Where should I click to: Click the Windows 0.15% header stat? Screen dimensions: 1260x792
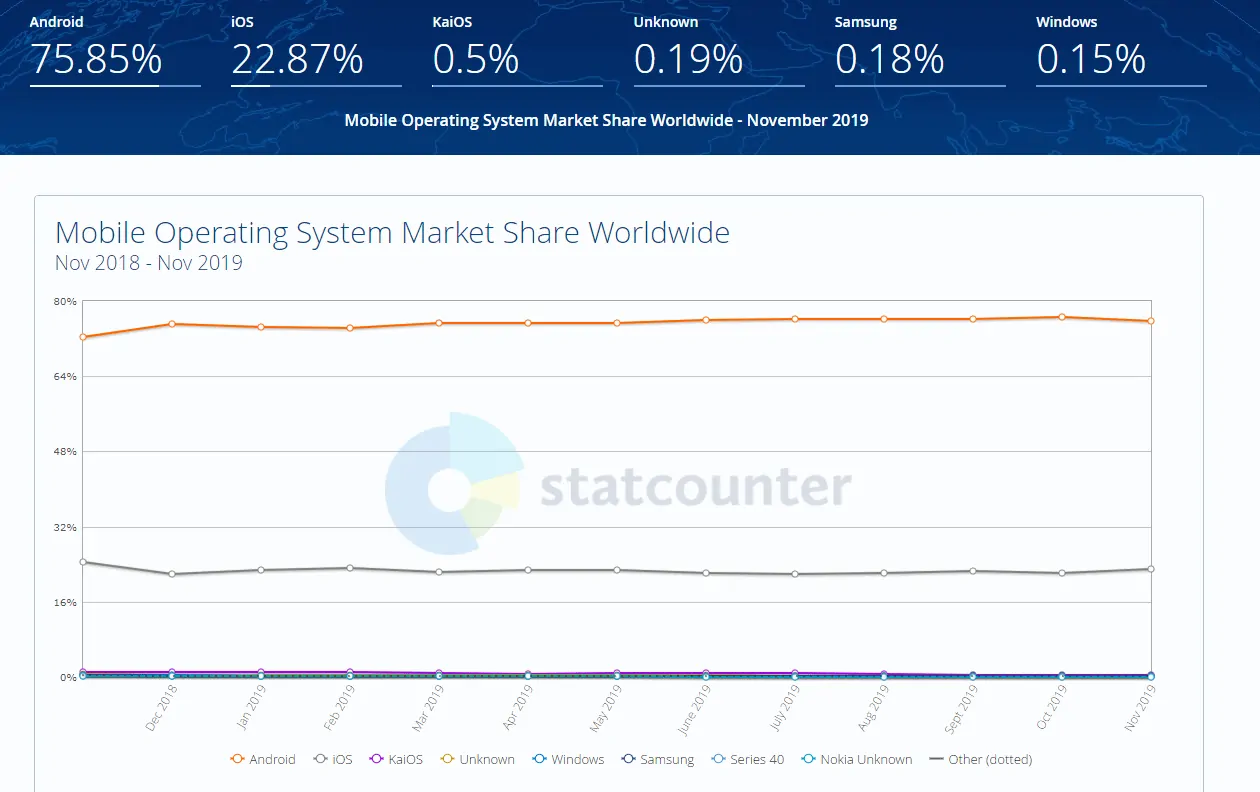click(1090, 60)
